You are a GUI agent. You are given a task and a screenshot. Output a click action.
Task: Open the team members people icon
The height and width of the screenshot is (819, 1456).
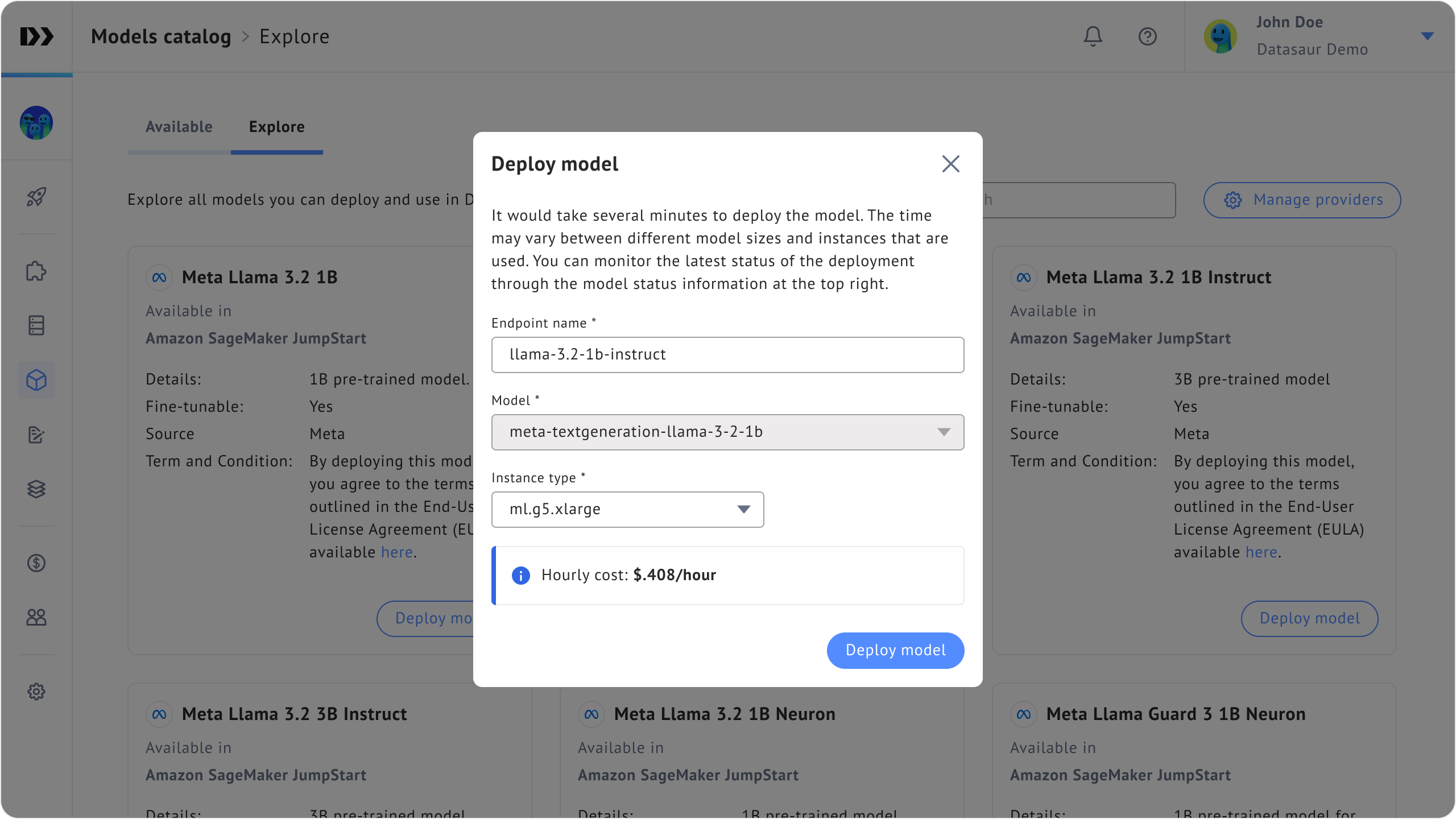point(36,618)
